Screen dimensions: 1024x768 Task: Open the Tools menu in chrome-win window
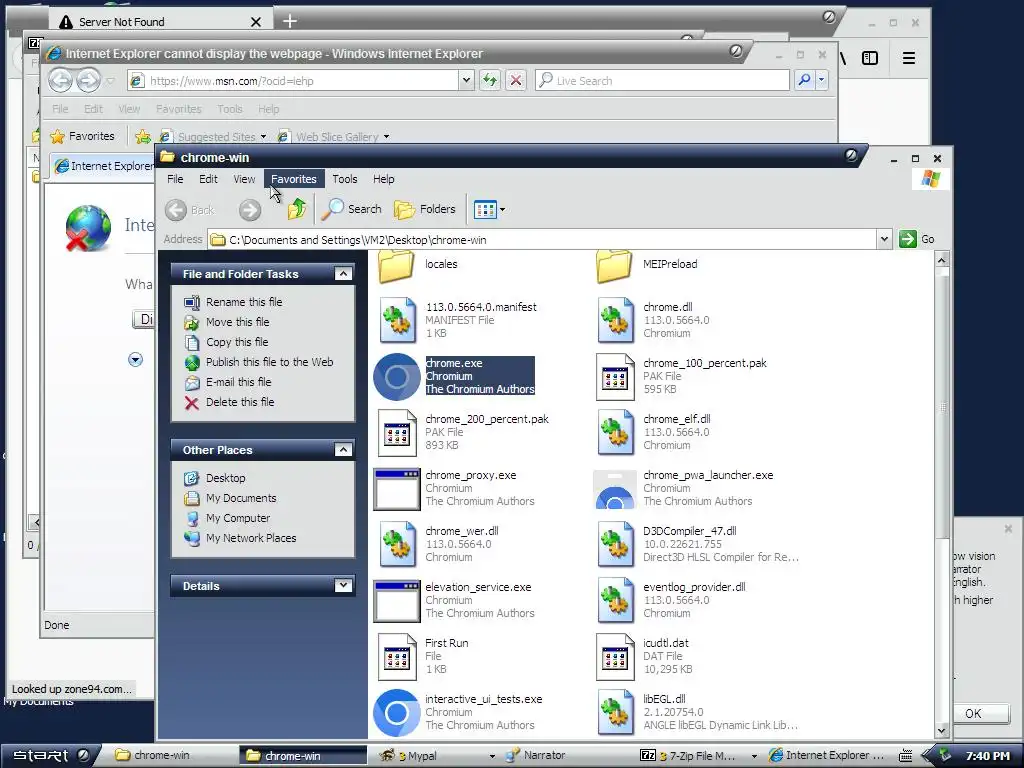pos(345,179)
